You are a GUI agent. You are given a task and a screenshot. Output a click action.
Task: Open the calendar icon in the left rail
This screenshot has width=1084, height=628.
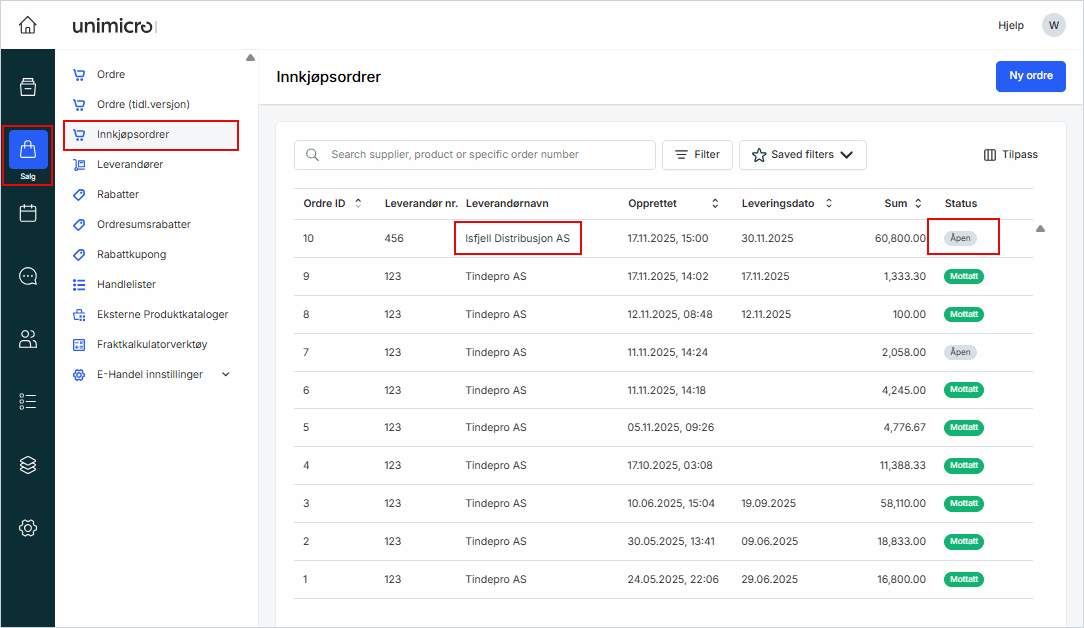coord(28,213)
